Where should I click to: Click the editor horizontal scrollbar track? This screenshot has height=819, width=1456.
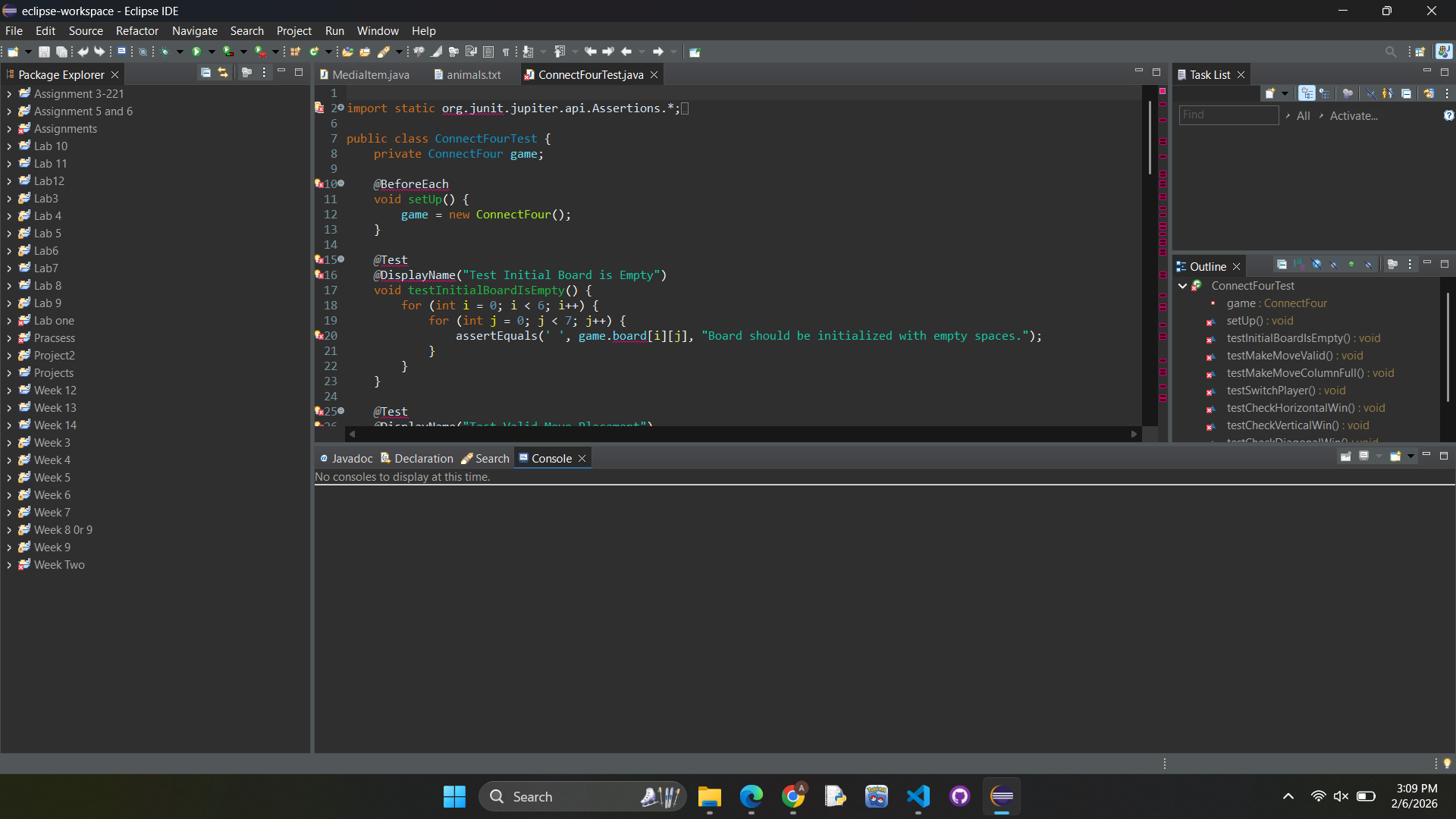click(743, 434)
